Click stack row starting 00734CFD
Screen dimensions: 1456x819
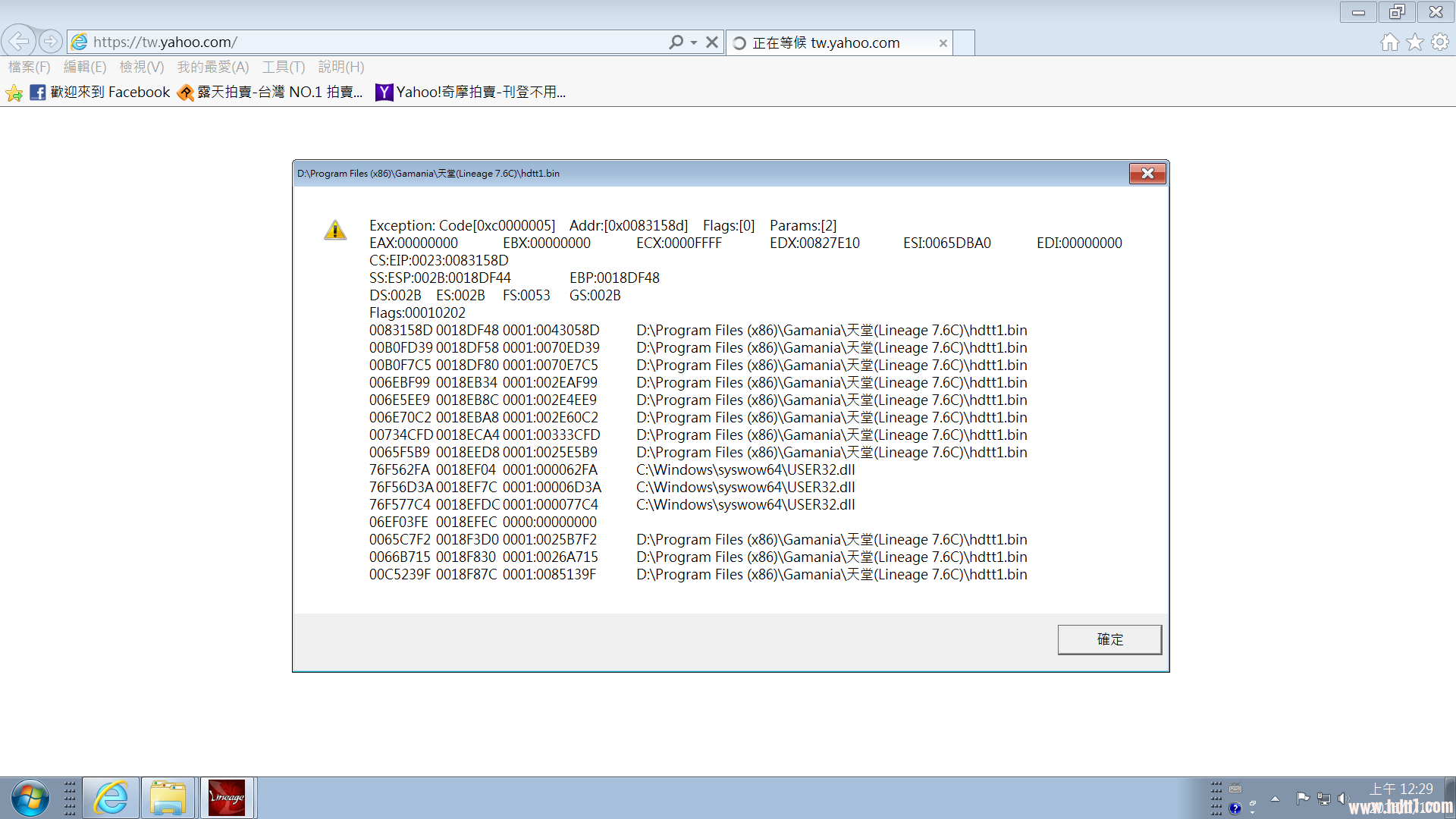(698, 435)
